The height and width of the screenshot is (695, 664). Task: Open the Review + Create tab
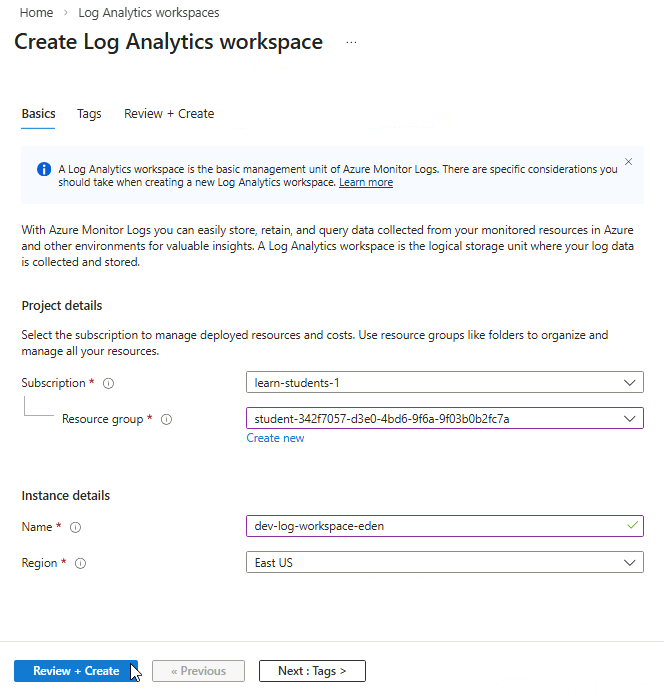pos(169,114)
